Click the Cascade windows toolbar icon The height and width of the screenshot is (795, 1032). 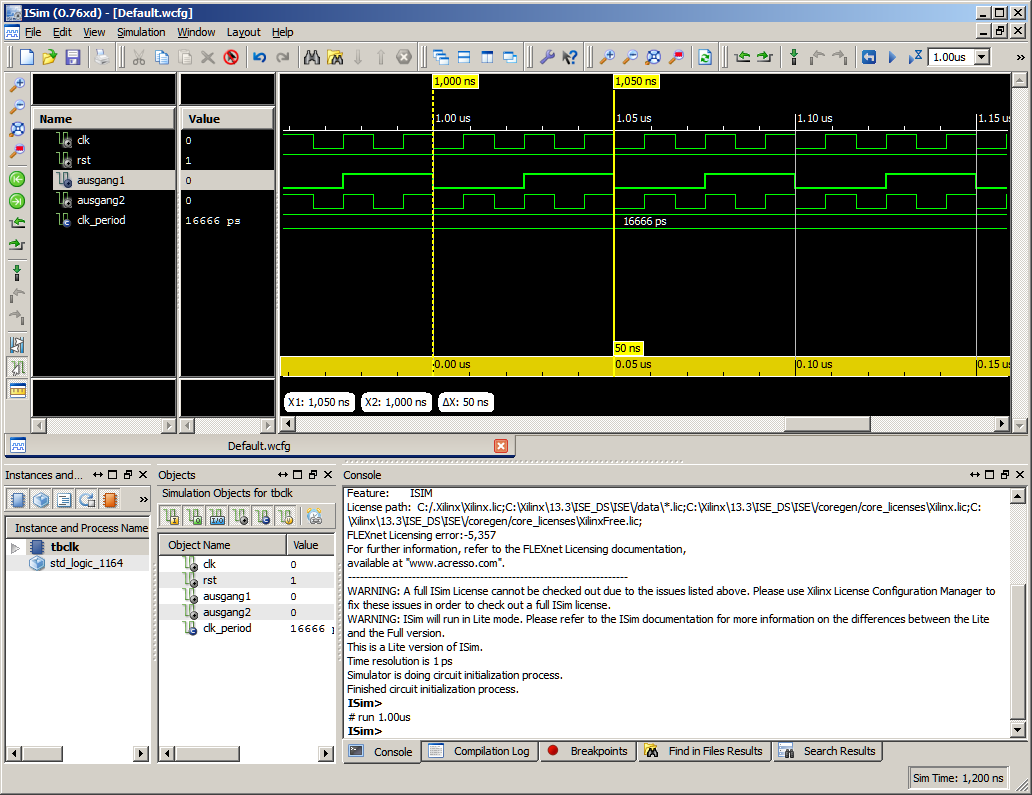tap(441, 57)
